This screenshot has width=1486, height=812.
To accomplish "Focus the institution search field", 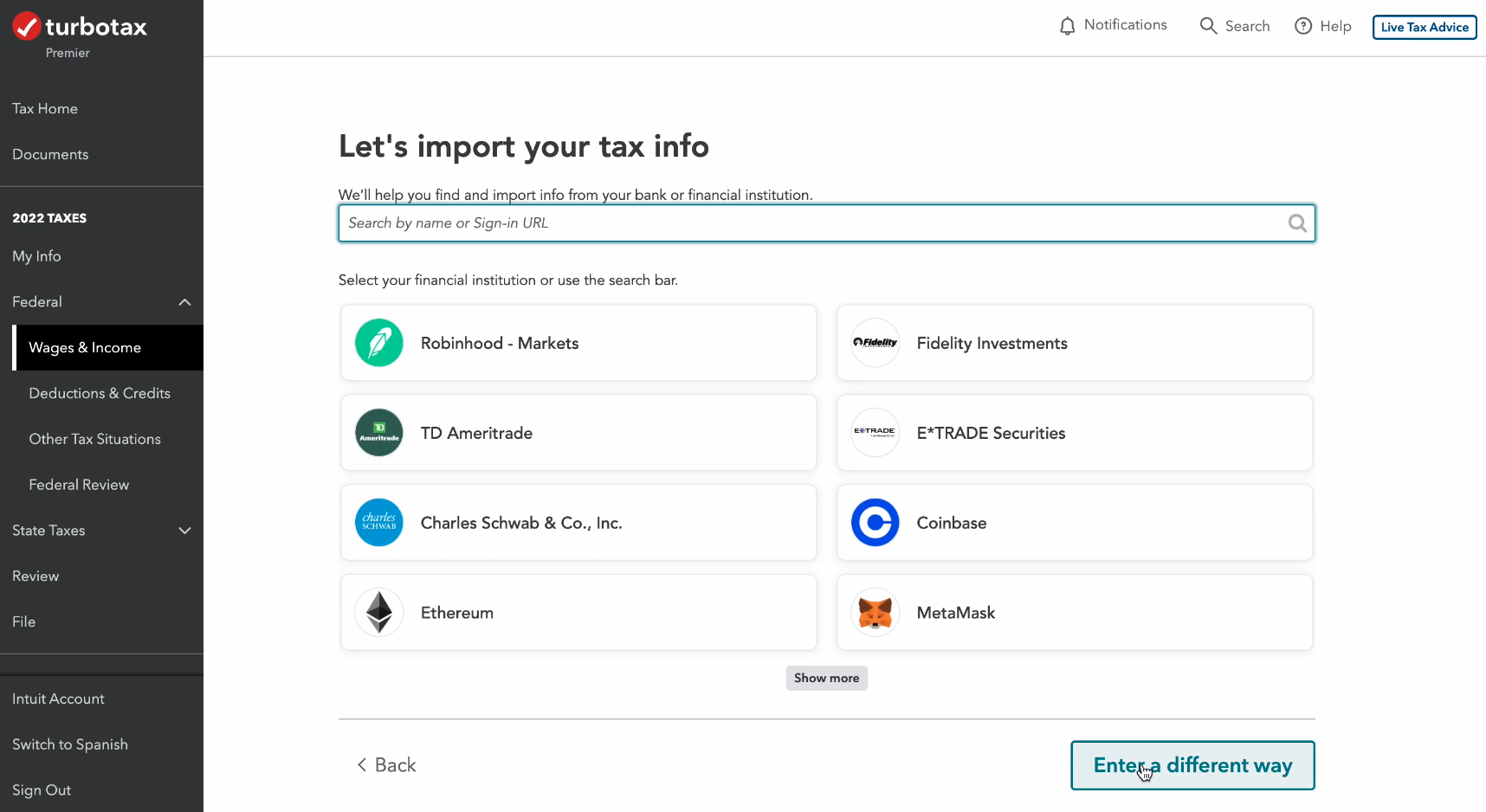I will (x=827, y=223).
